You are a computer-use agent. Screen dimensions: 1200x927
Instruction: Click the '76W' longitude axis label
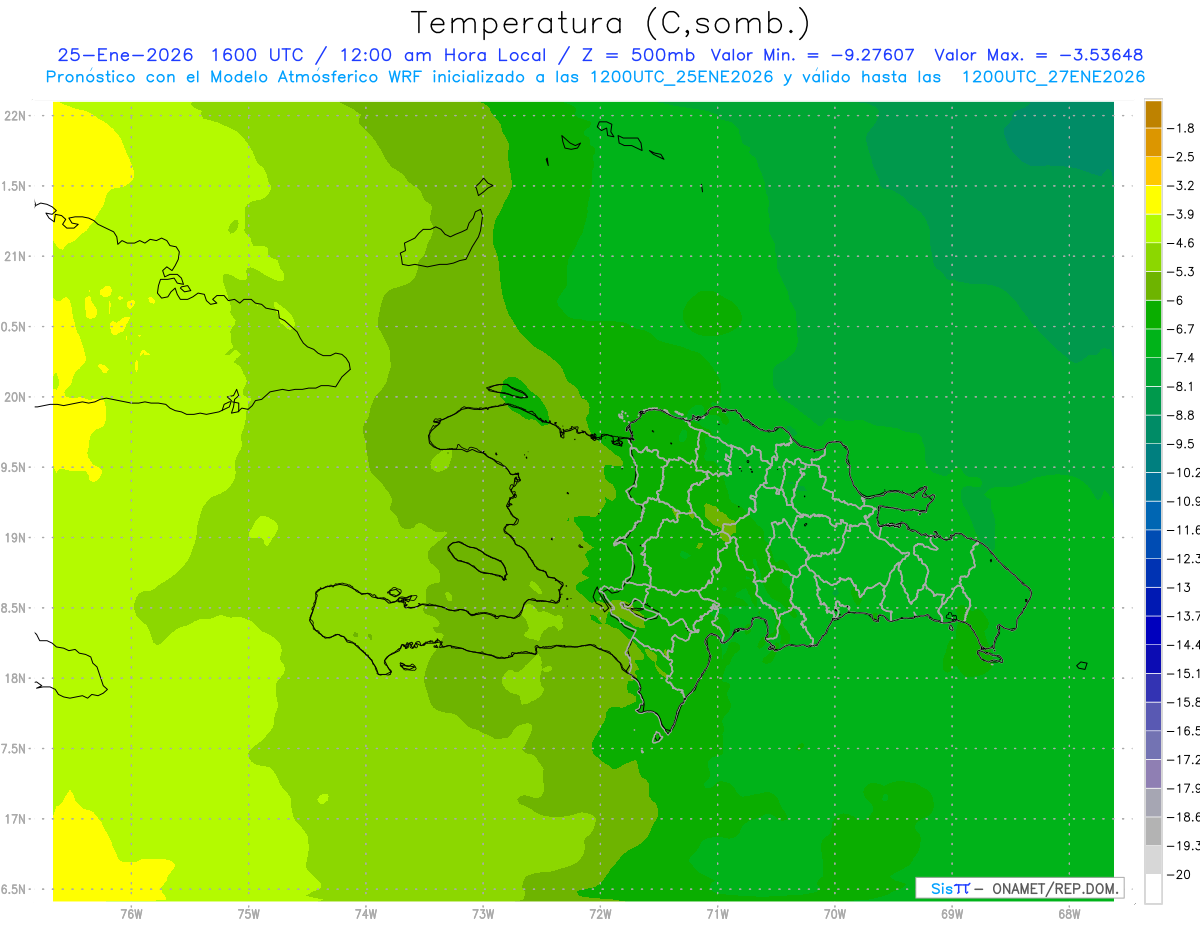click(x=131, y=913)
